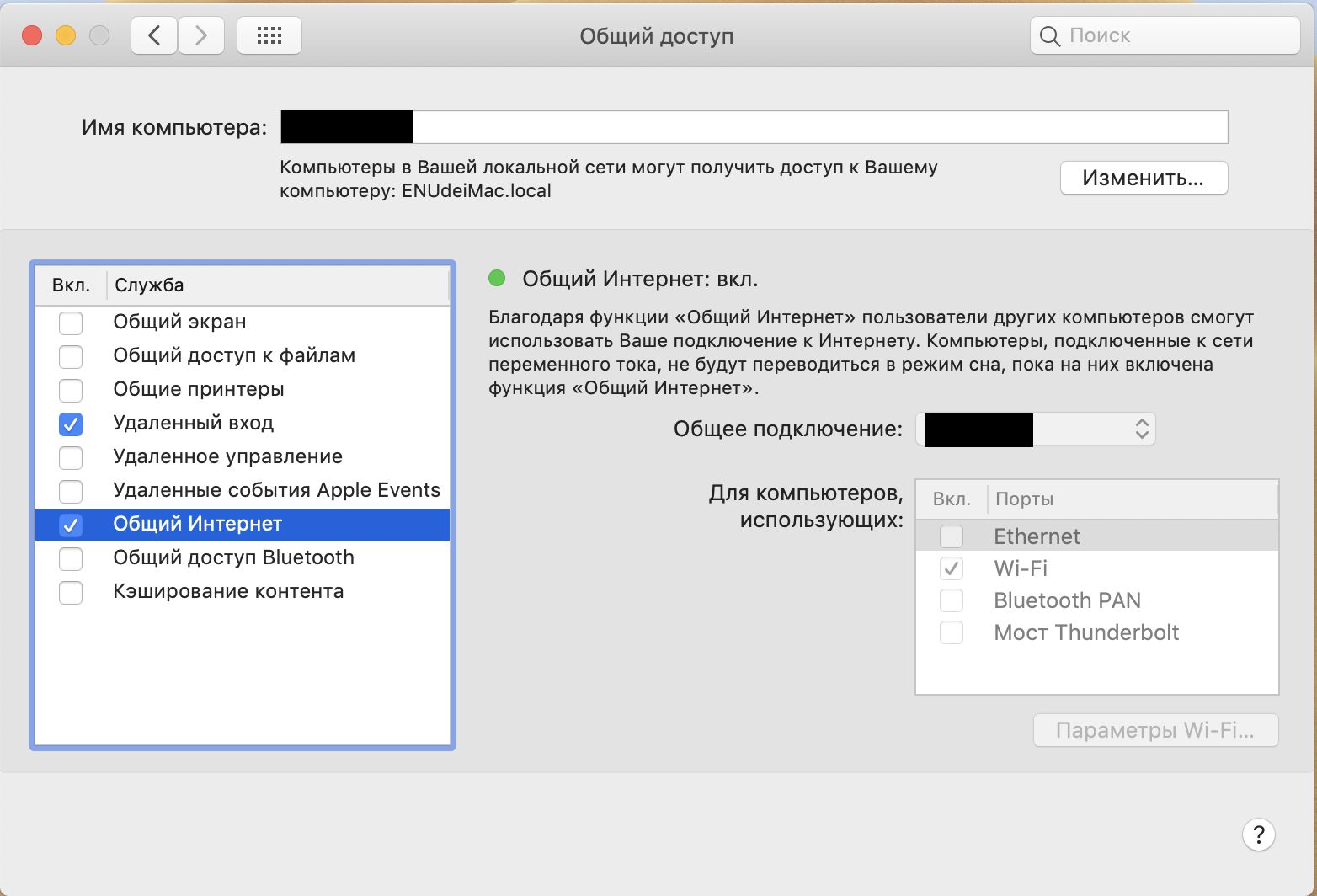Click the Порты column header
The image size is (1317, 896).
pos(1133,499)
